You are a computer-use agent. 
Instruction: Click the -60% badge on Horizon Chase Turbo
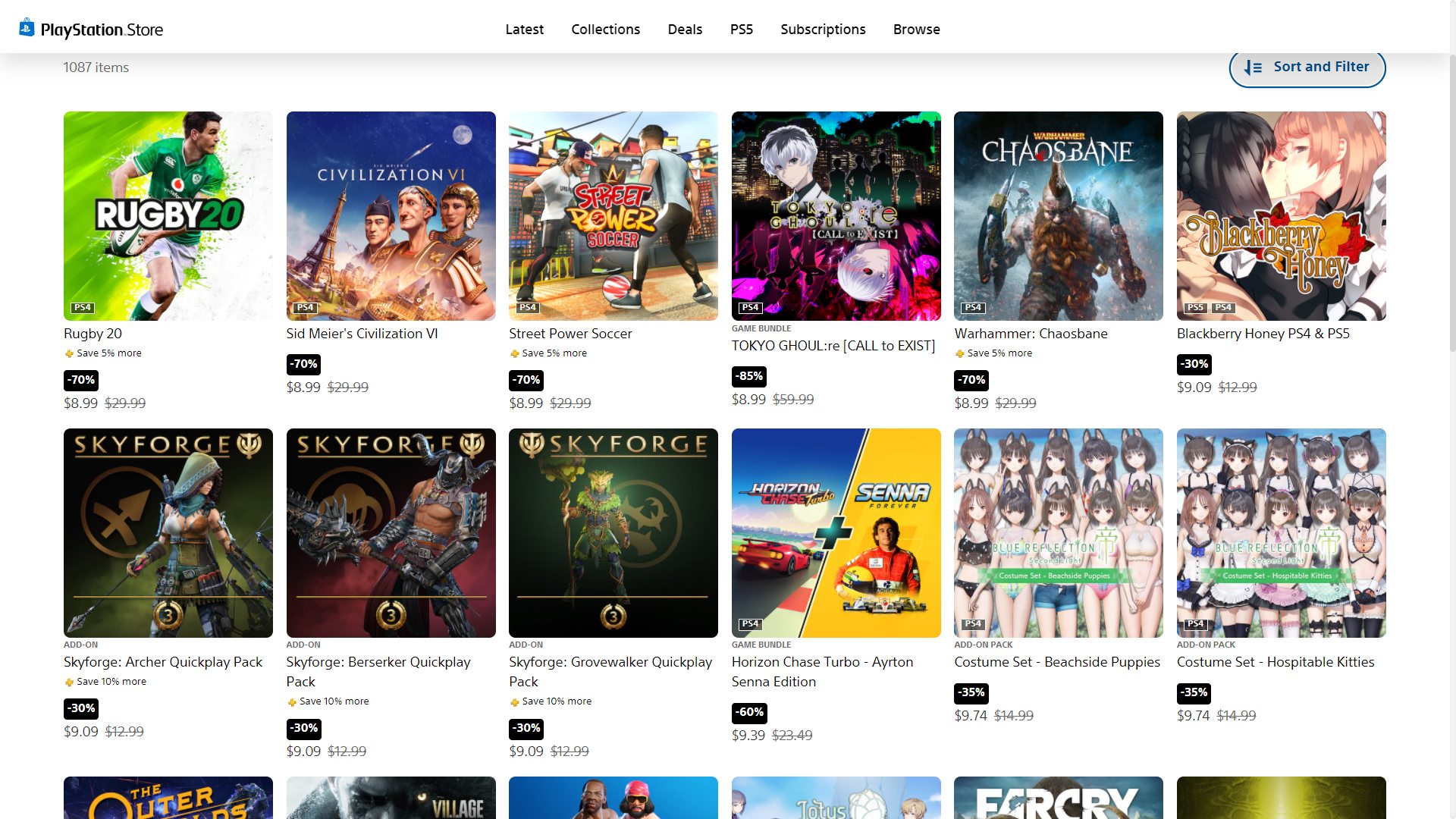(x=749, y=712)
